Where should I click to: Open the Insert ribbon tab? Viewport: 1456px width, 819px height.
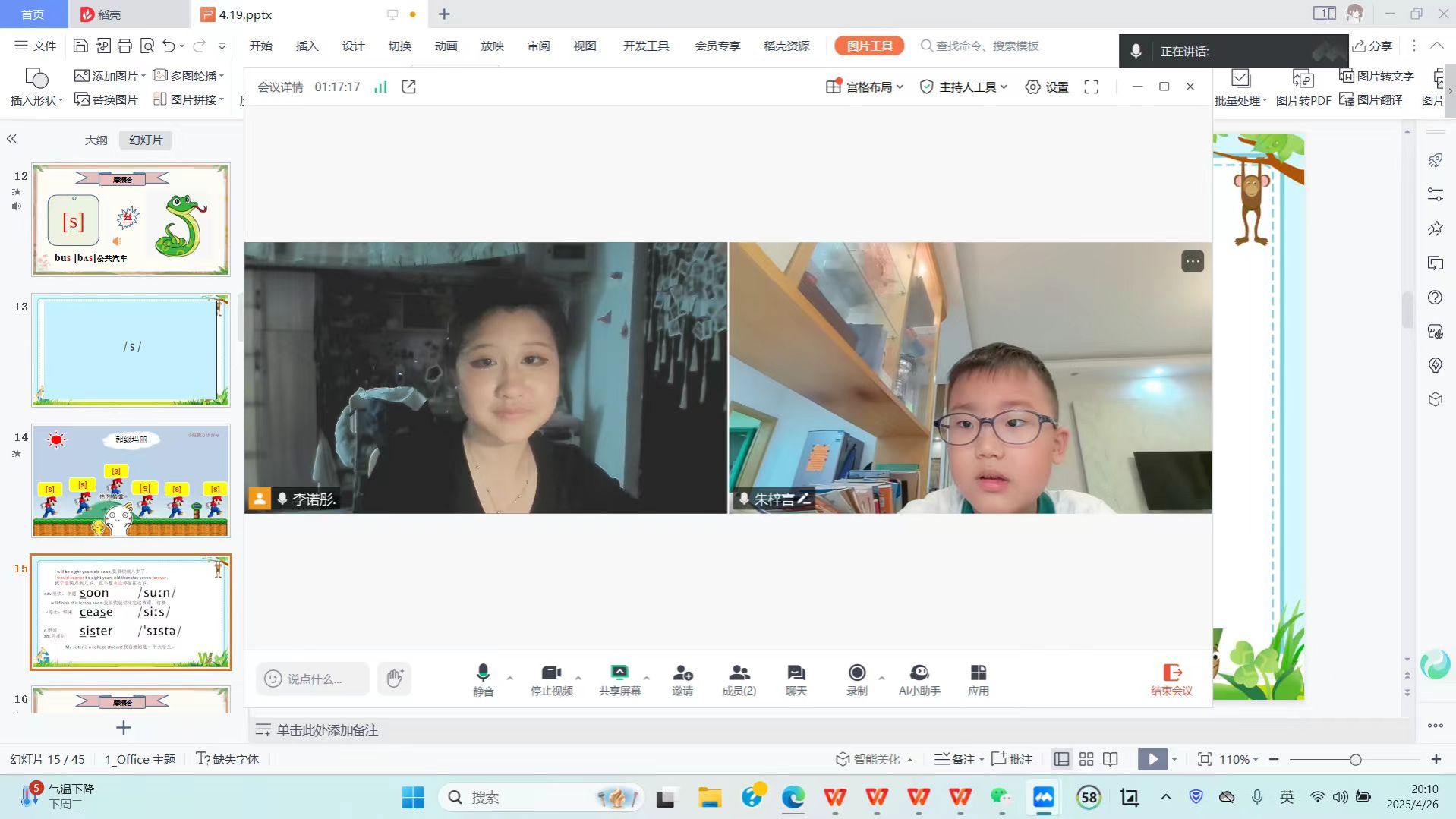pos(307,46)
